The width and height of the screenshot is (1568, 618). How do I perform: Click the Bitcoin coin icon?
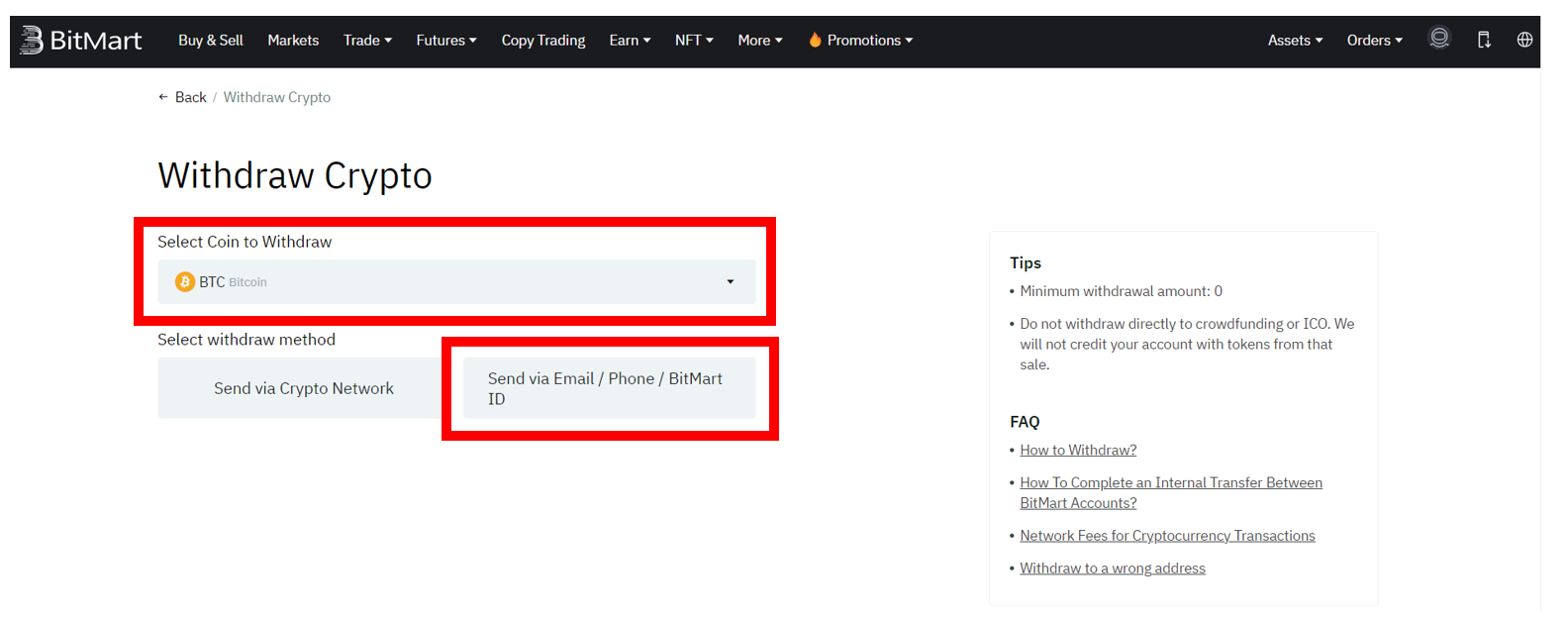coord(185,282)
